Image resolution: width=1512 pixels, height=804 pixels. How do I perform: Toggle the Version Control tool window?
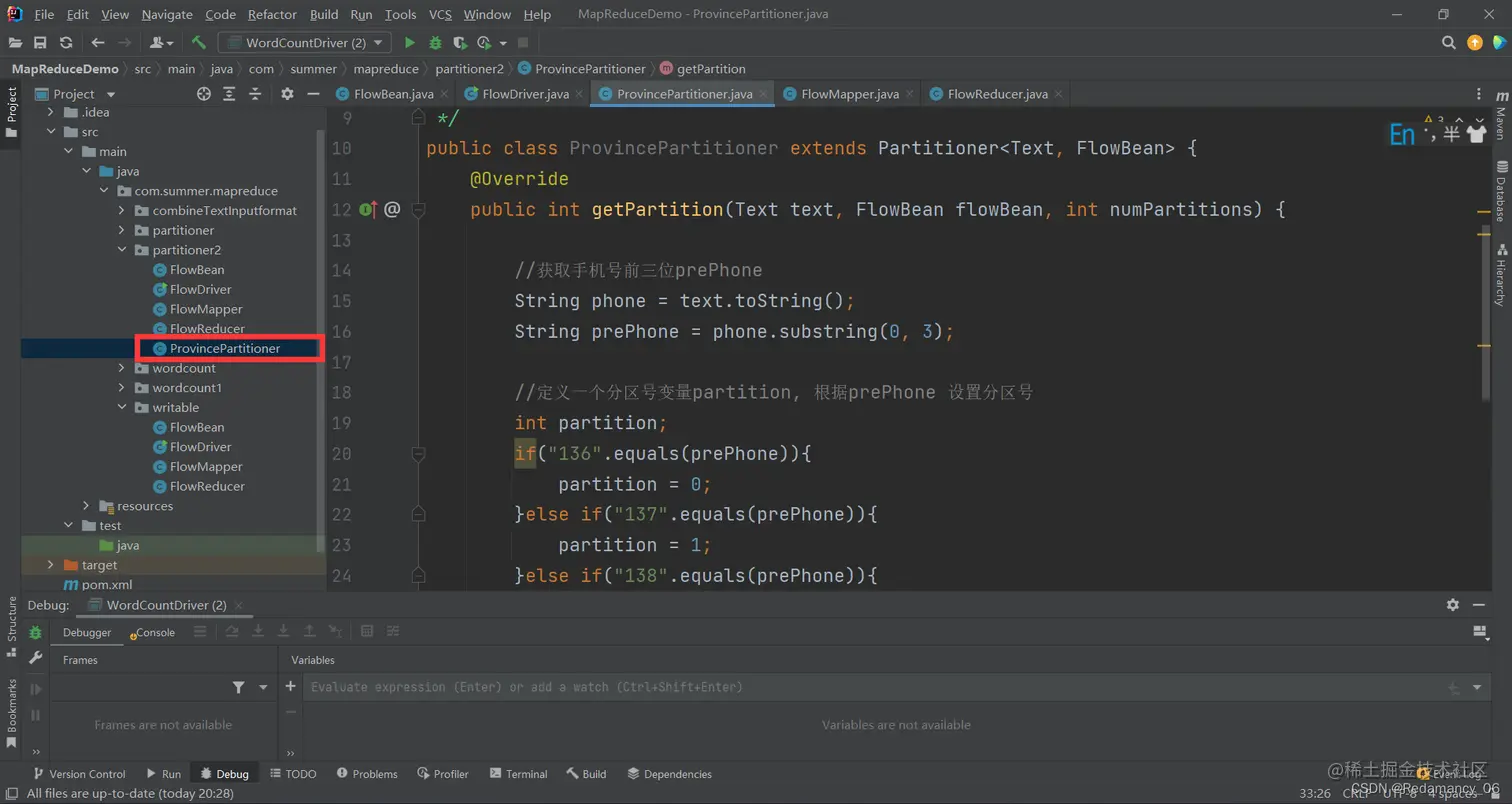tap(79, 774)
